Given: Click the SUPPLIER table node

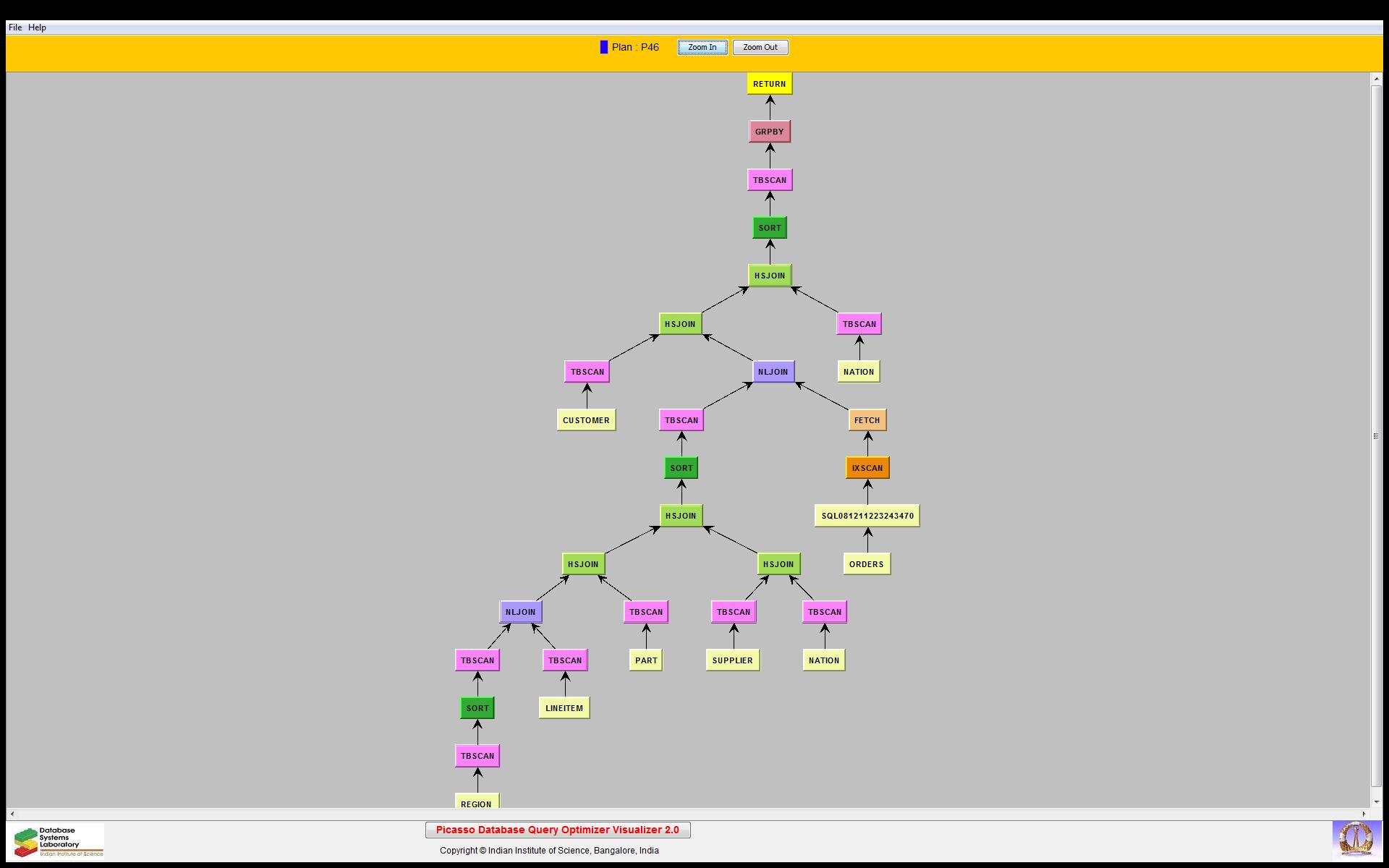Looking at the screenshot, I should pyautogui.click(x=732, y=660).
